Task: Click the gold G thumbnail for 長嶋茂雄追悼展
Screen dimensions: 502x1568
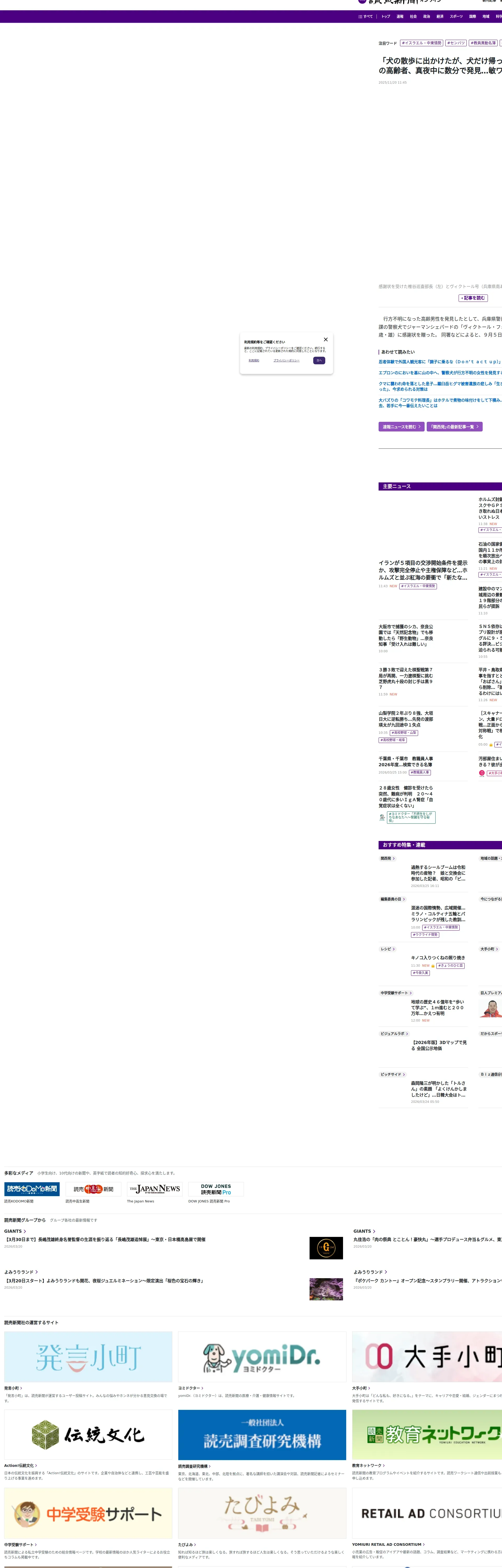Action: click(x=326, y=1248)
